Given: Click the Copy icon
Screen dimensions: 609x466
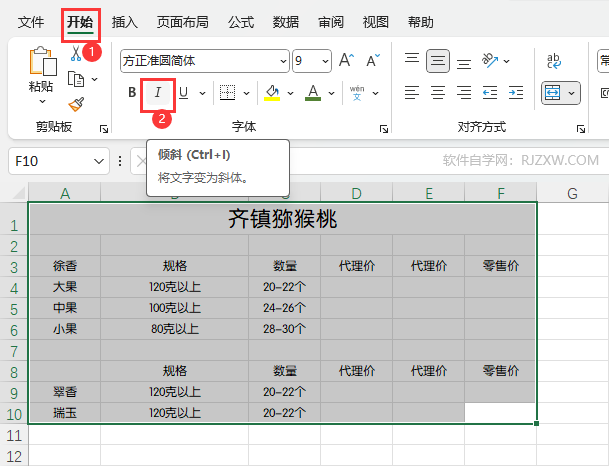Looking at the screenshot, I should pyautogui.click(x=76, y=79).
